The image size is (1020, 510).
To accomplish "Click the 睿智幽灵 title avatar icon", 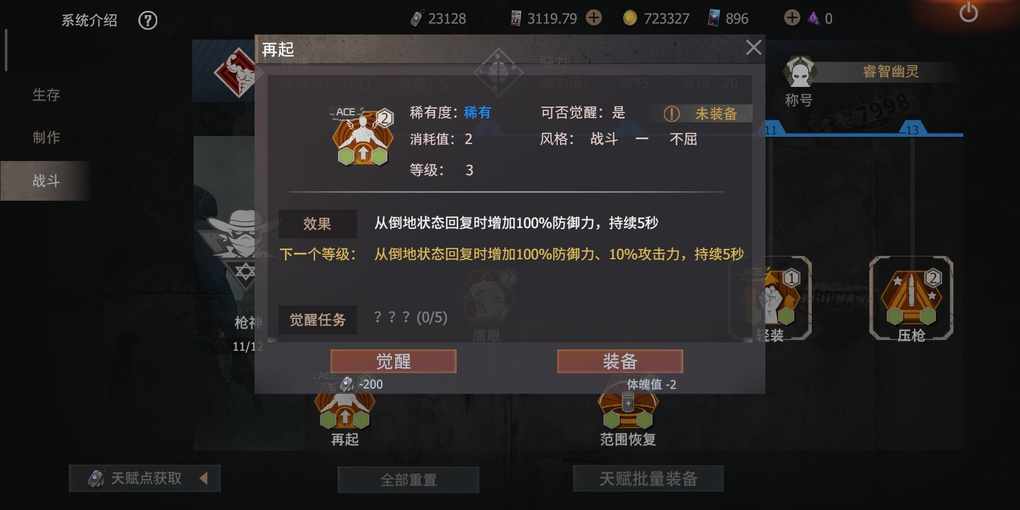I will coord(799,72).
